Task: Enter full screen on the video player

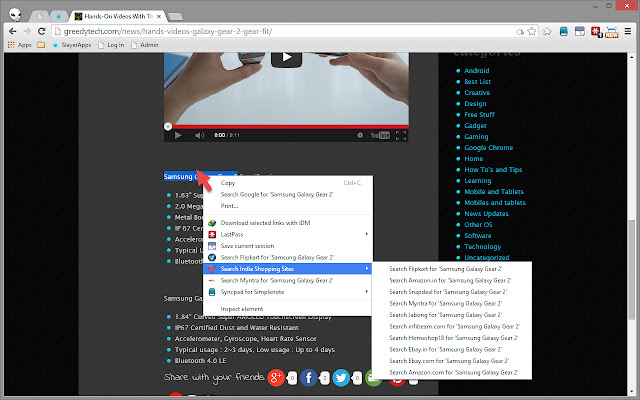Action: 401,135
